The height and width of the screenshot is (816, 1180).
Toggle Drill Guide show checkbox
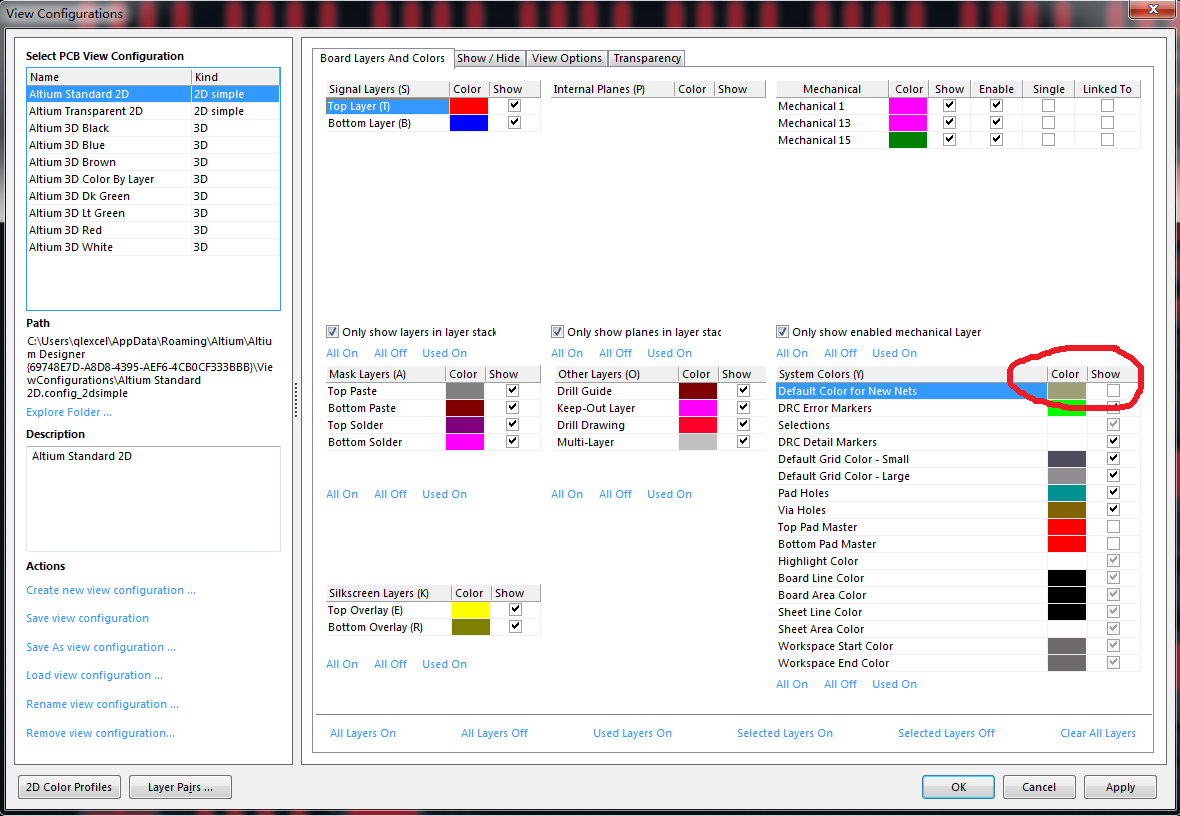pos(744,390)
